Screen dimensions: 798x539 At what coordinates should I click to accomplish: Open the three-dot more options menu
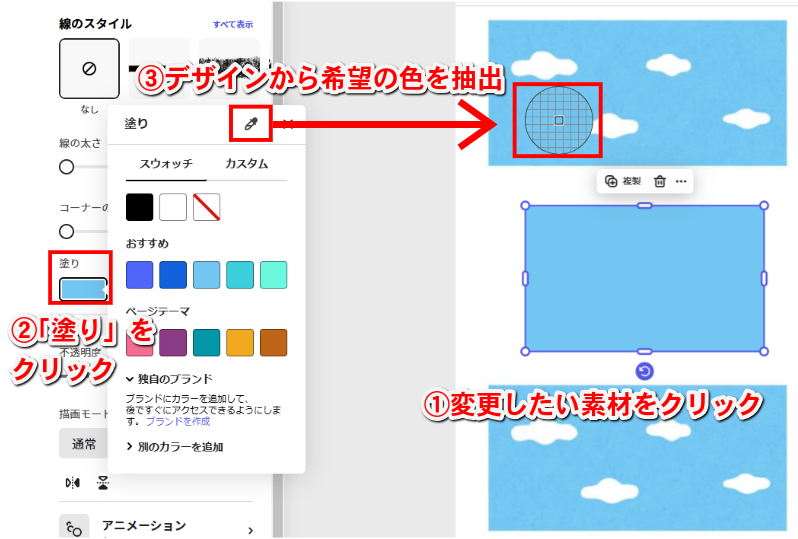[681, 181]
